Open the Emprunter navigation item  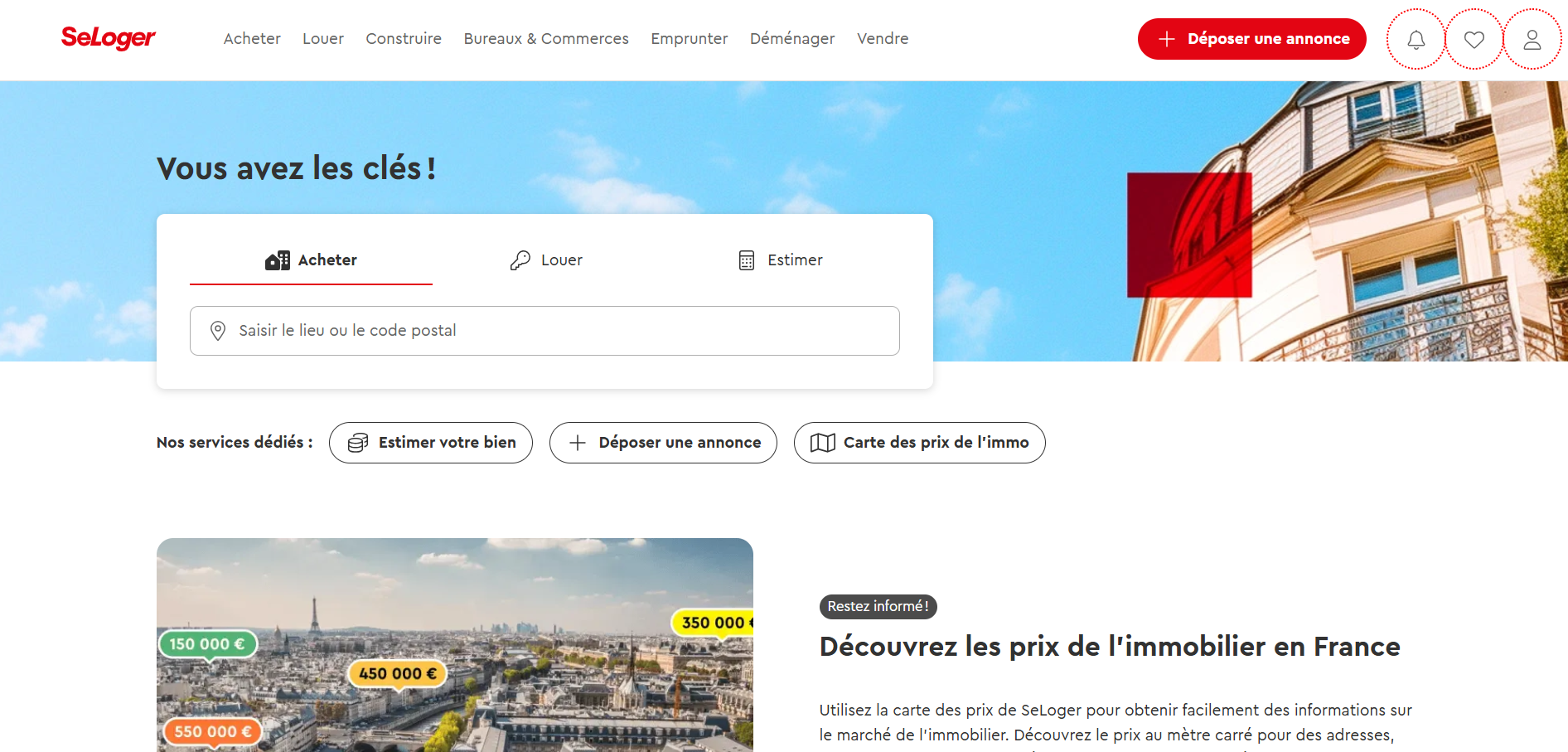pos(690,39)
